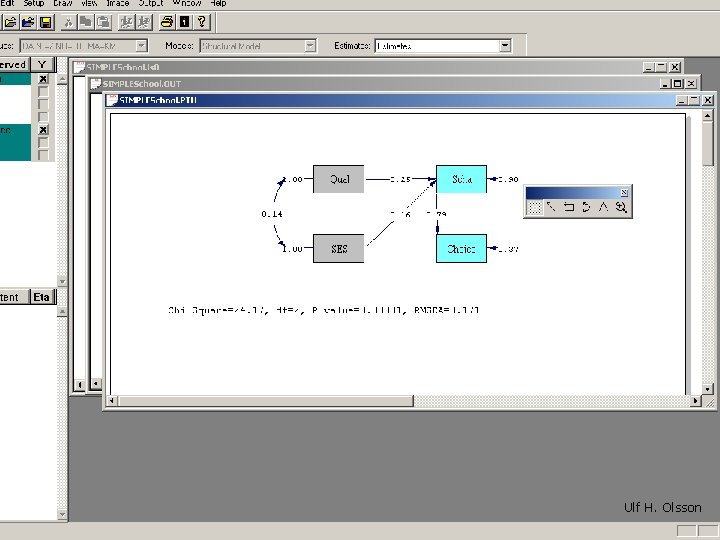The height and width of the screenshot is (540, 720).
Task: Click the Qual variable box in diagram
Action: tap(338, 179)
